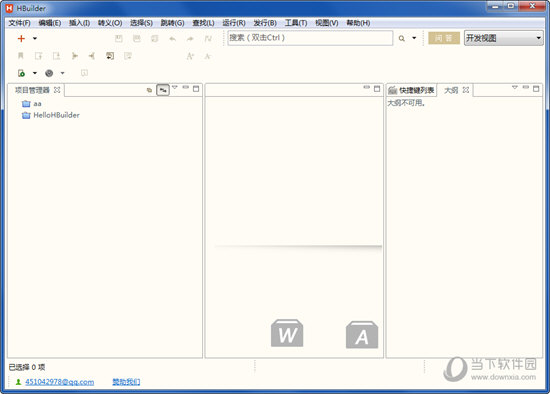Screen dimensions: 550x394
Task: Click the right-pointing navigation arrow icon
Action: tap(74, 56)
